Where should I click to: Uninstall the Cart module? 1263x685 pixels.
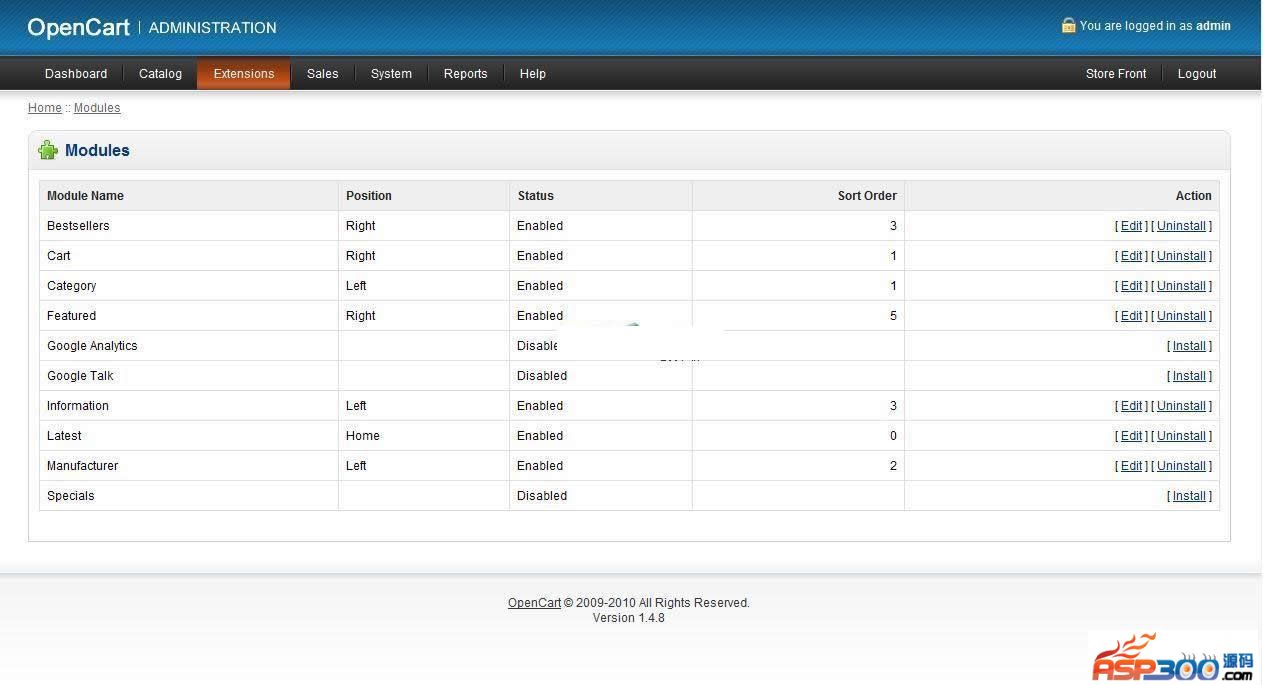tap(1181, 256)
